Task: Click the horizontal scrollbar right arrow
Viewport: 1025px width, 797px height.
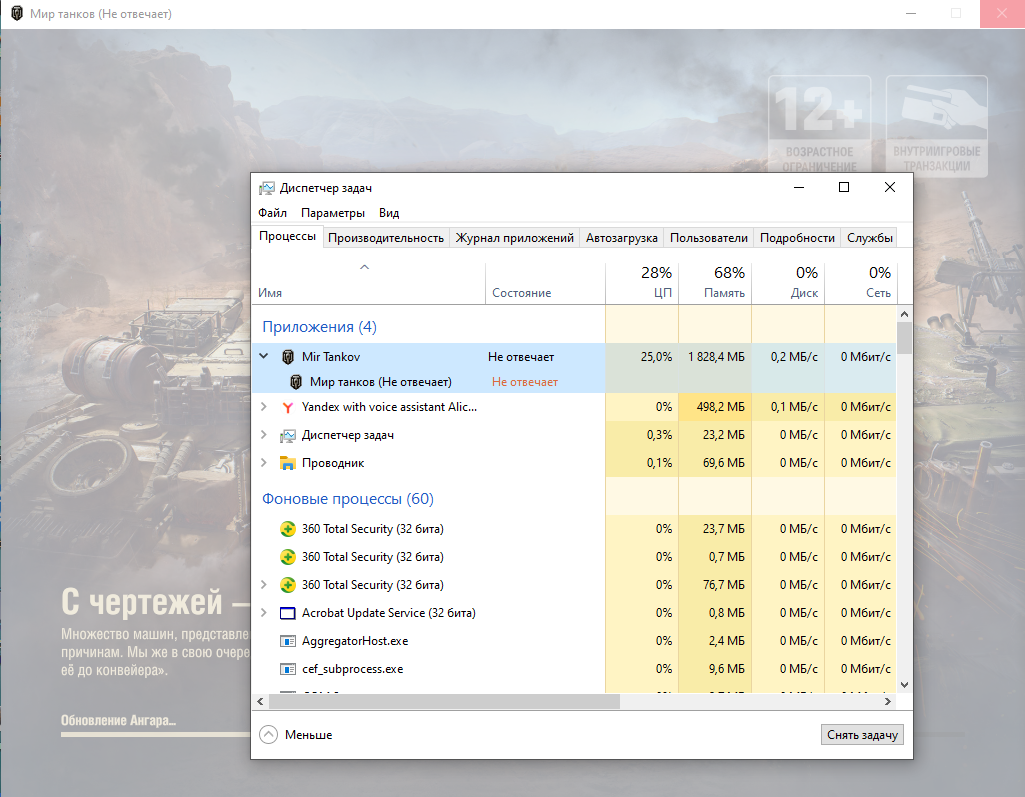Action: pyautogui.click(x=888, y=702)
